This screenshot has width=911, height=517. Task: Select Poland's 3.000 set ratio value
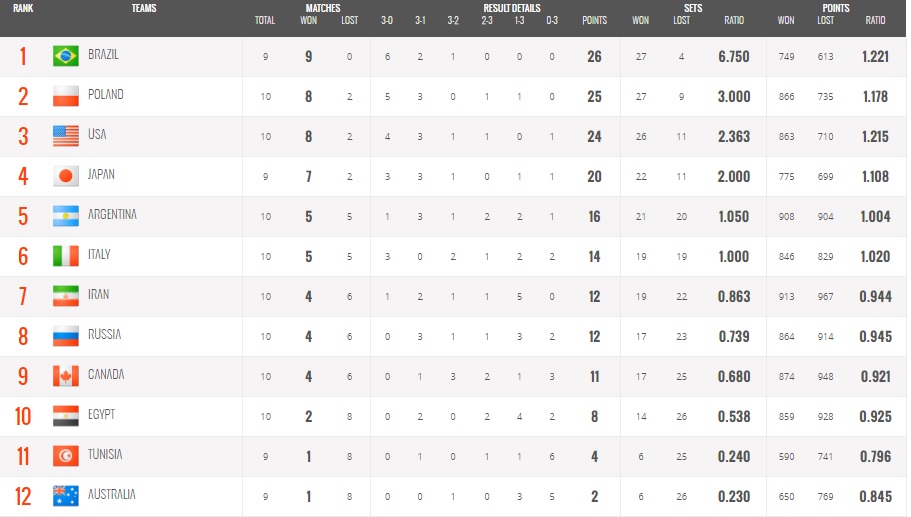[734, 96]
